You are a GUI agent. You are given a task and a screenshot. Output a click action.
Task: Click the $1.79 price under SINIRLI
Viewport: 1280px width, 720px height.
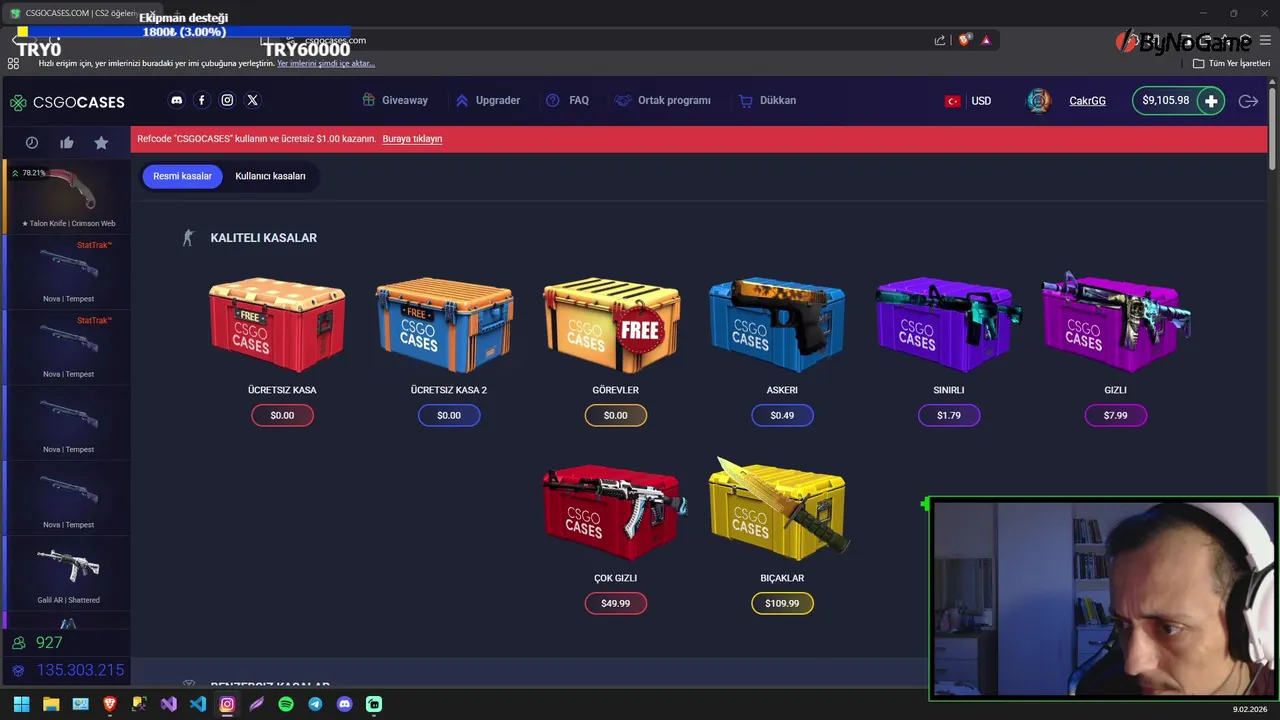tap(949, 415)
